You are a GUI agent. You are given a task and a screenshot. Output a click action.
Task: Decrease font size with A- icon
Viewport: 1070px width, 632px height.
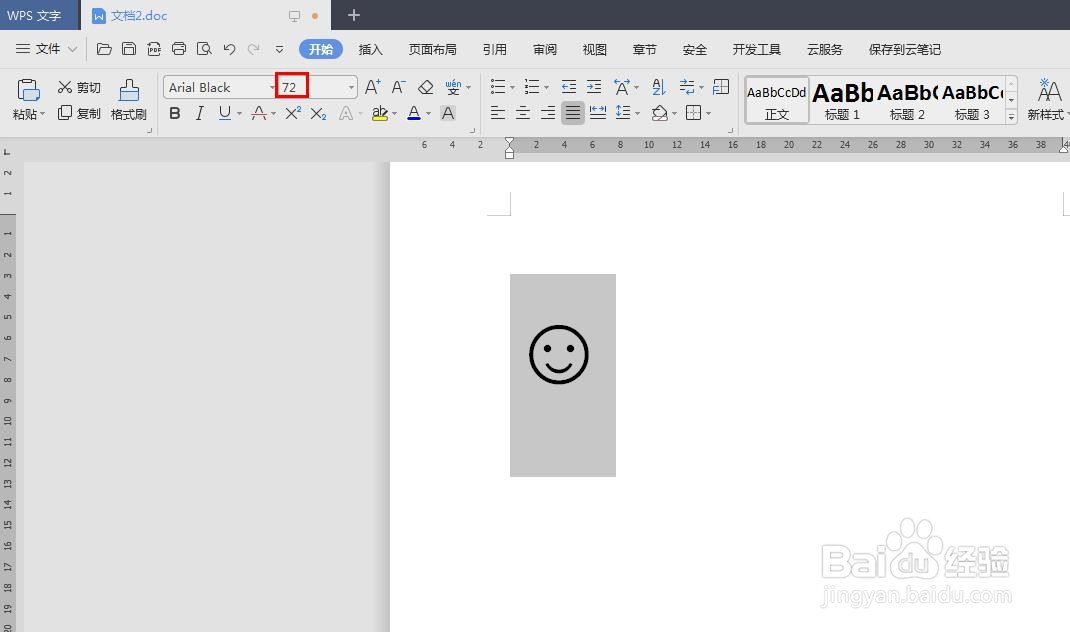[399, 87]
